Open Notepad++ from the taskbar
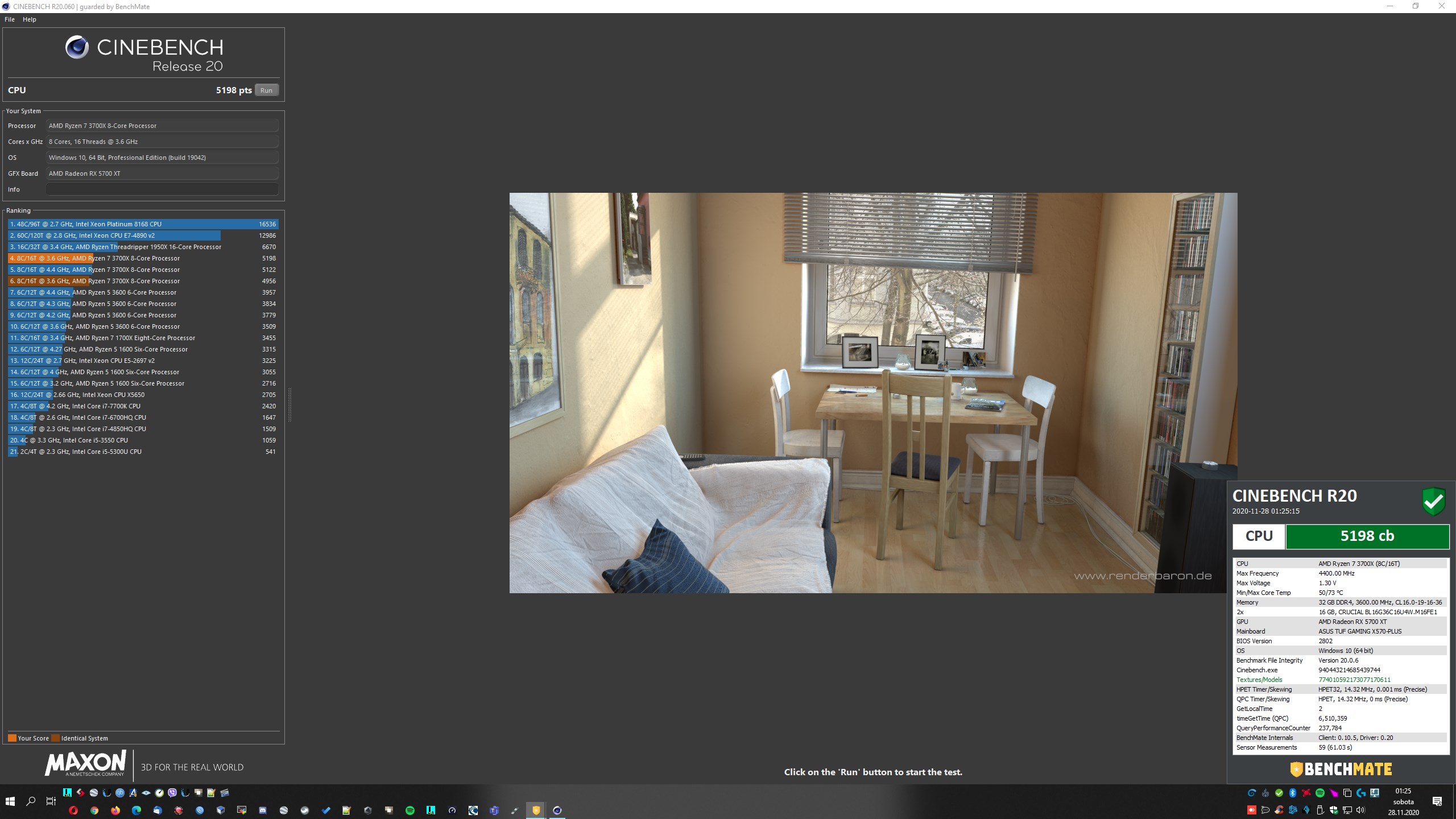 tap(346, 810)
